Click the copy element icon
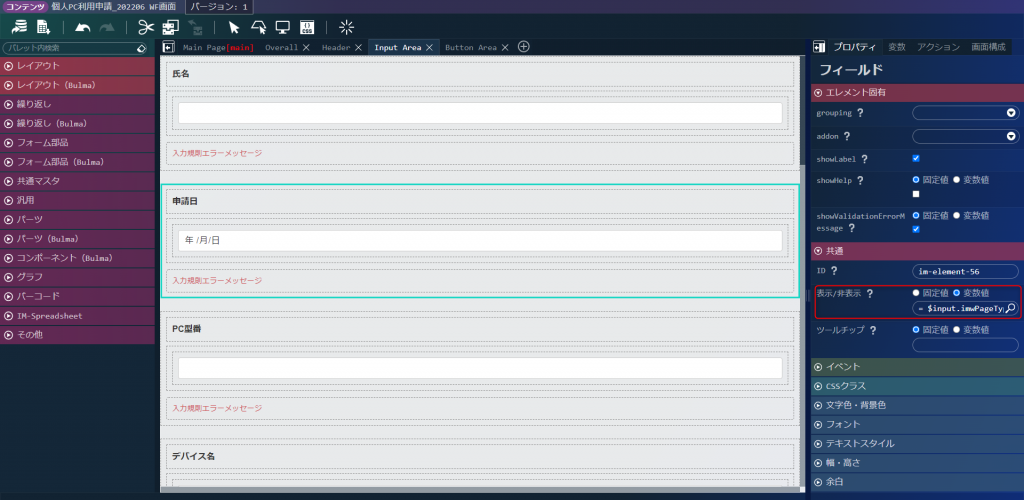This screenshot has width=1024, height=500. tap(170, 27)
